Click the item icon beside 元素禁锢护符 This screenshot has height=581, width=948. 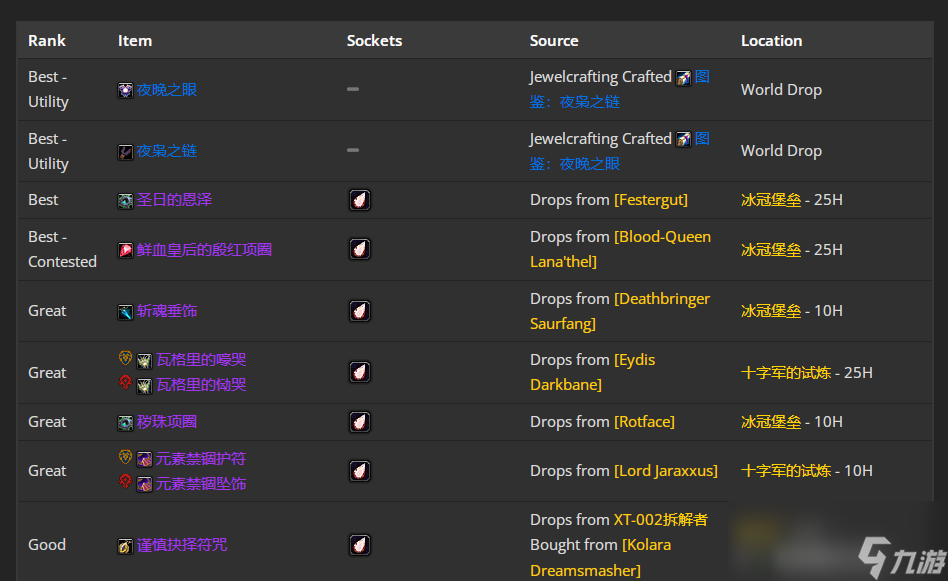tap(144, 459)
